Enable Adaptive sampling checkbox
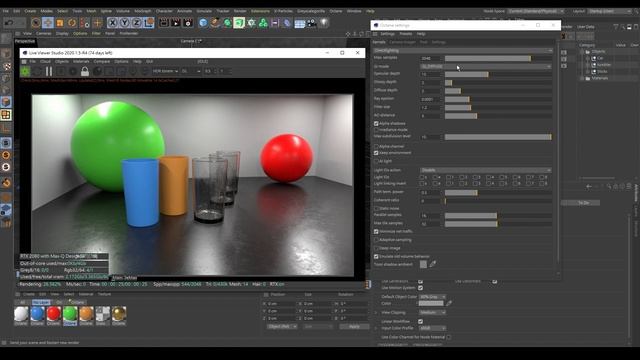The width and height of the screenshot is (640, 360). point(376,240)
